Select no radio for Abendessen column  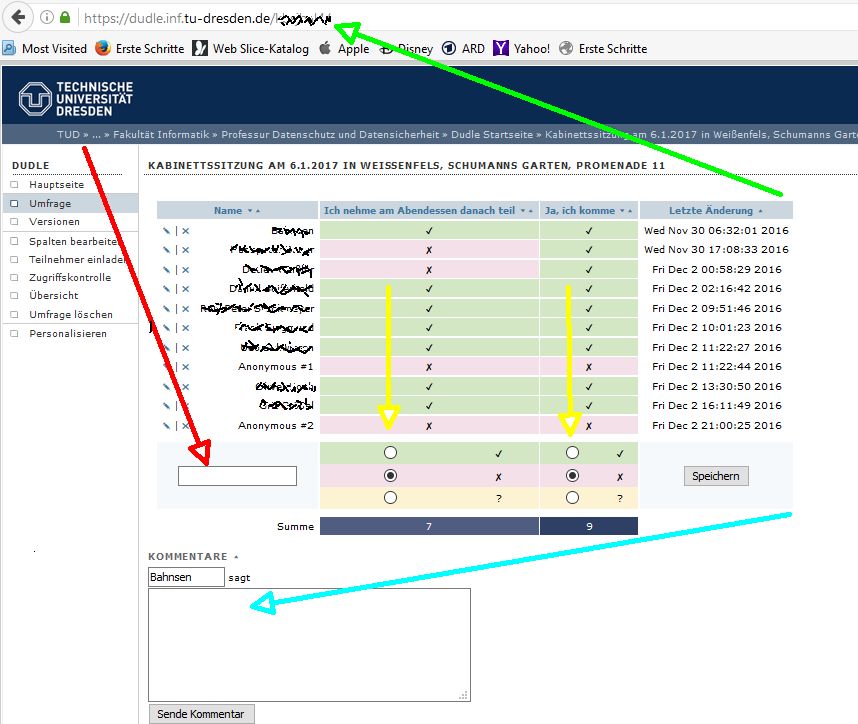tap(390, 476)
